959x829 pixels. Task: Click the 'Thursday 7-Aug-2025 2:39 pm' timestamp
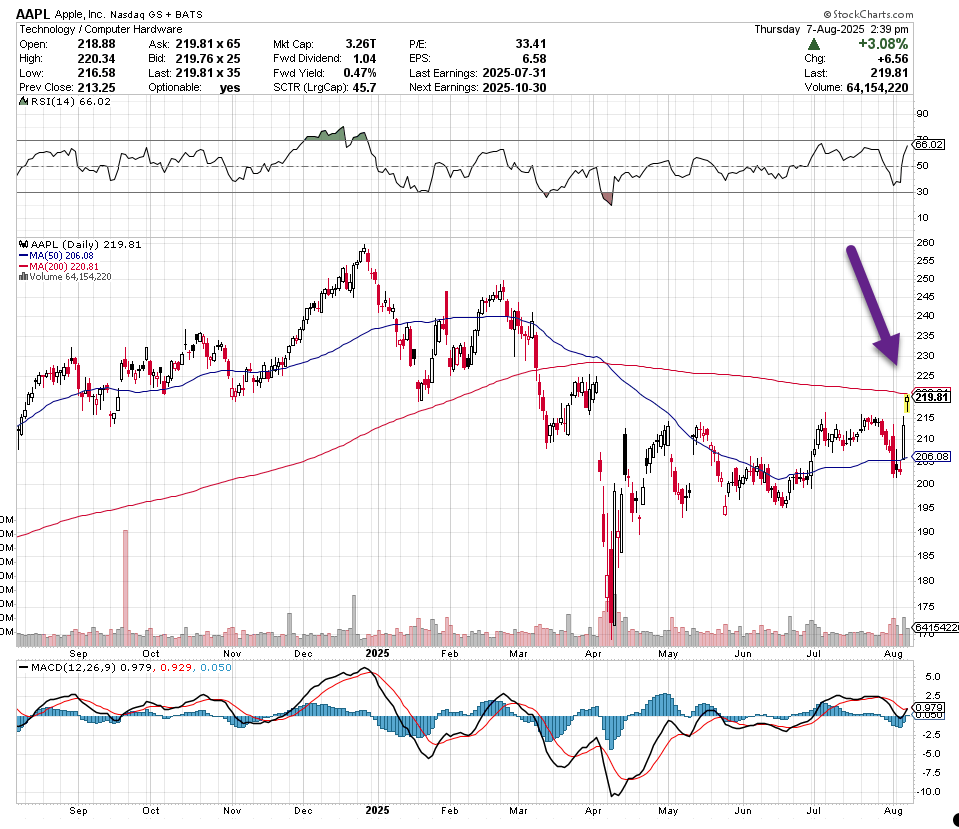(x=831, y=29)
